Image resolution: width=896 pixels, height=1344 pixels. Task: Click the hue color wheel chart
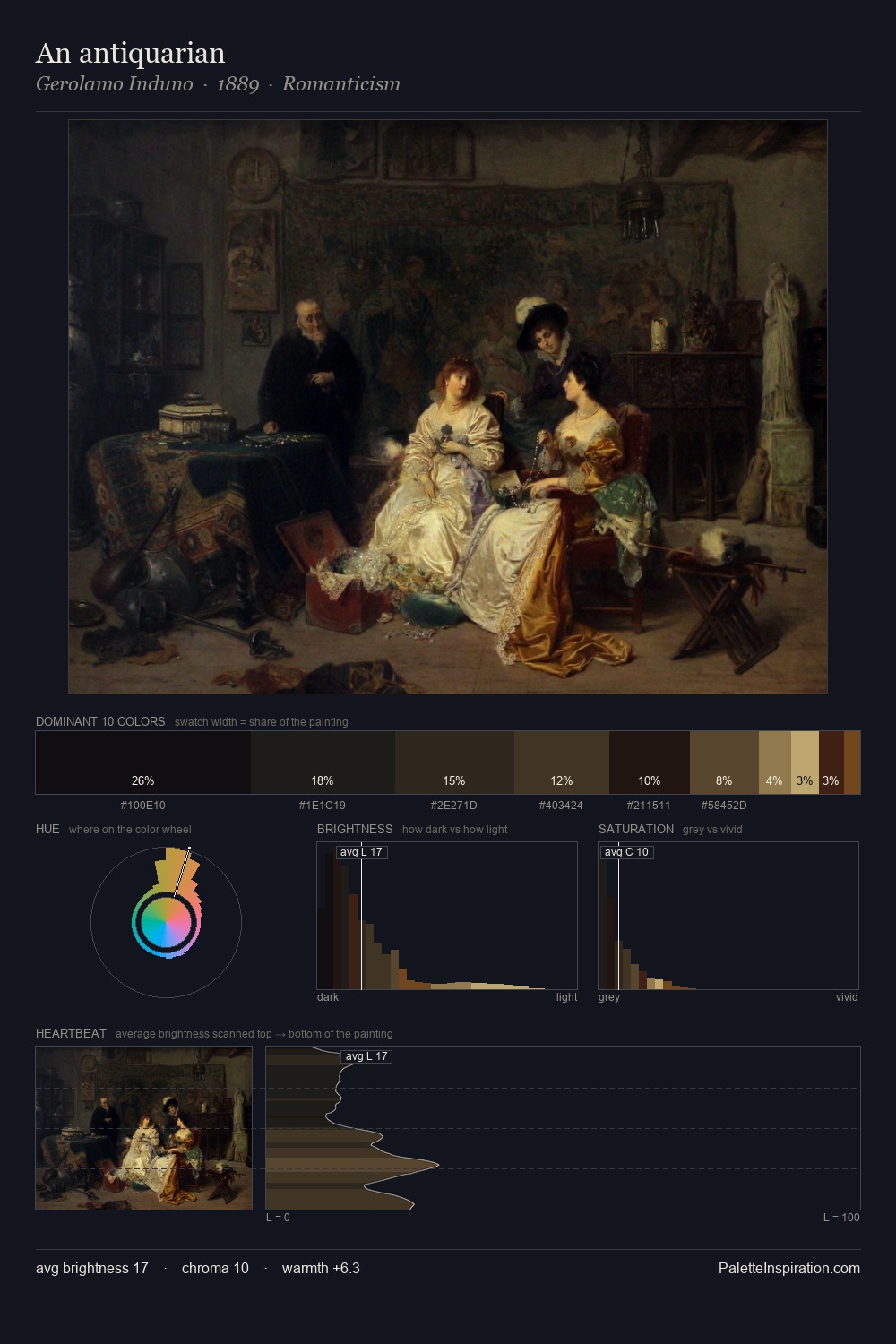click(x=166, y=922)
